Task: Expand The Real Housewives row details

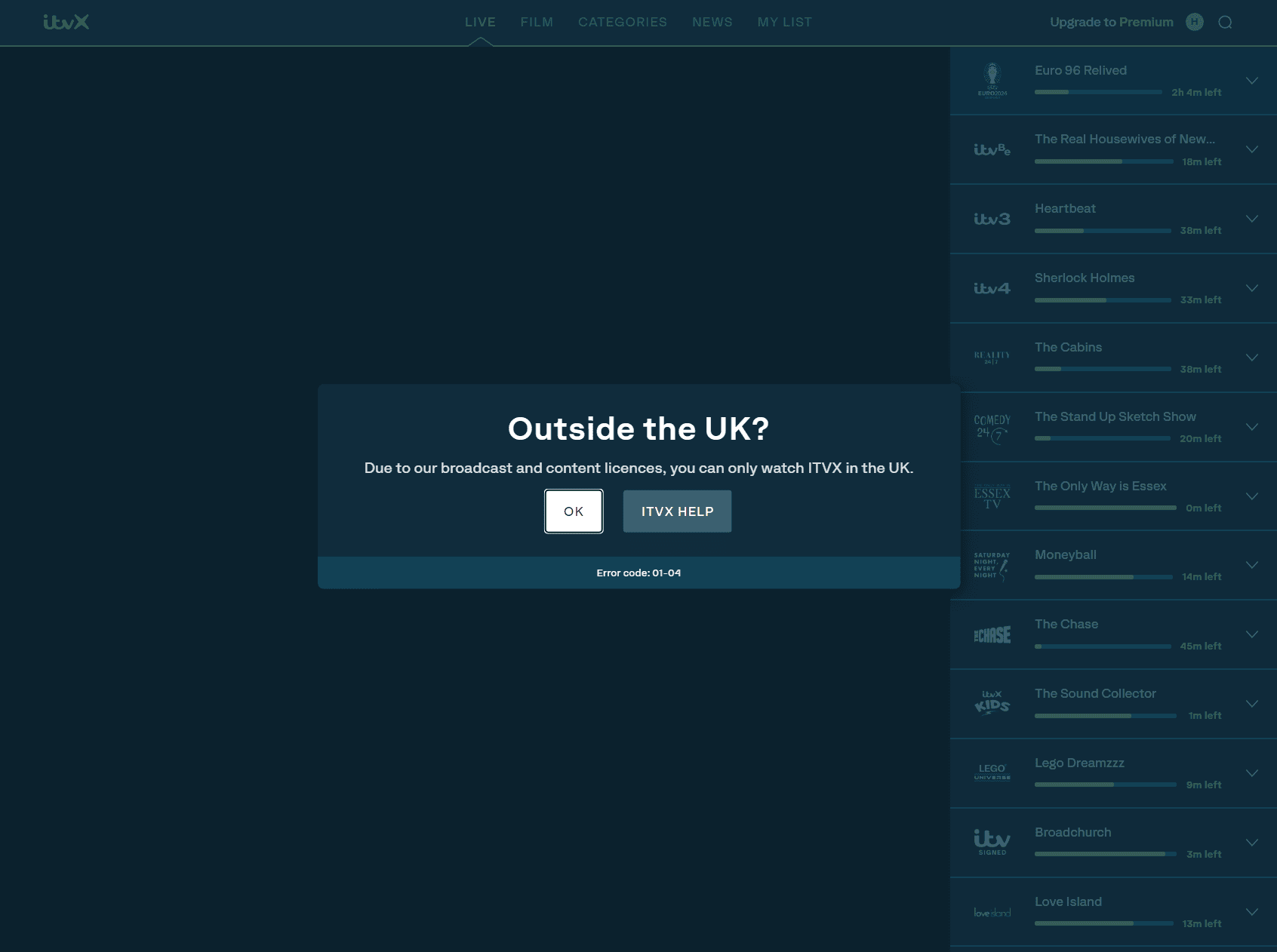Action: tap(1252, 150)
